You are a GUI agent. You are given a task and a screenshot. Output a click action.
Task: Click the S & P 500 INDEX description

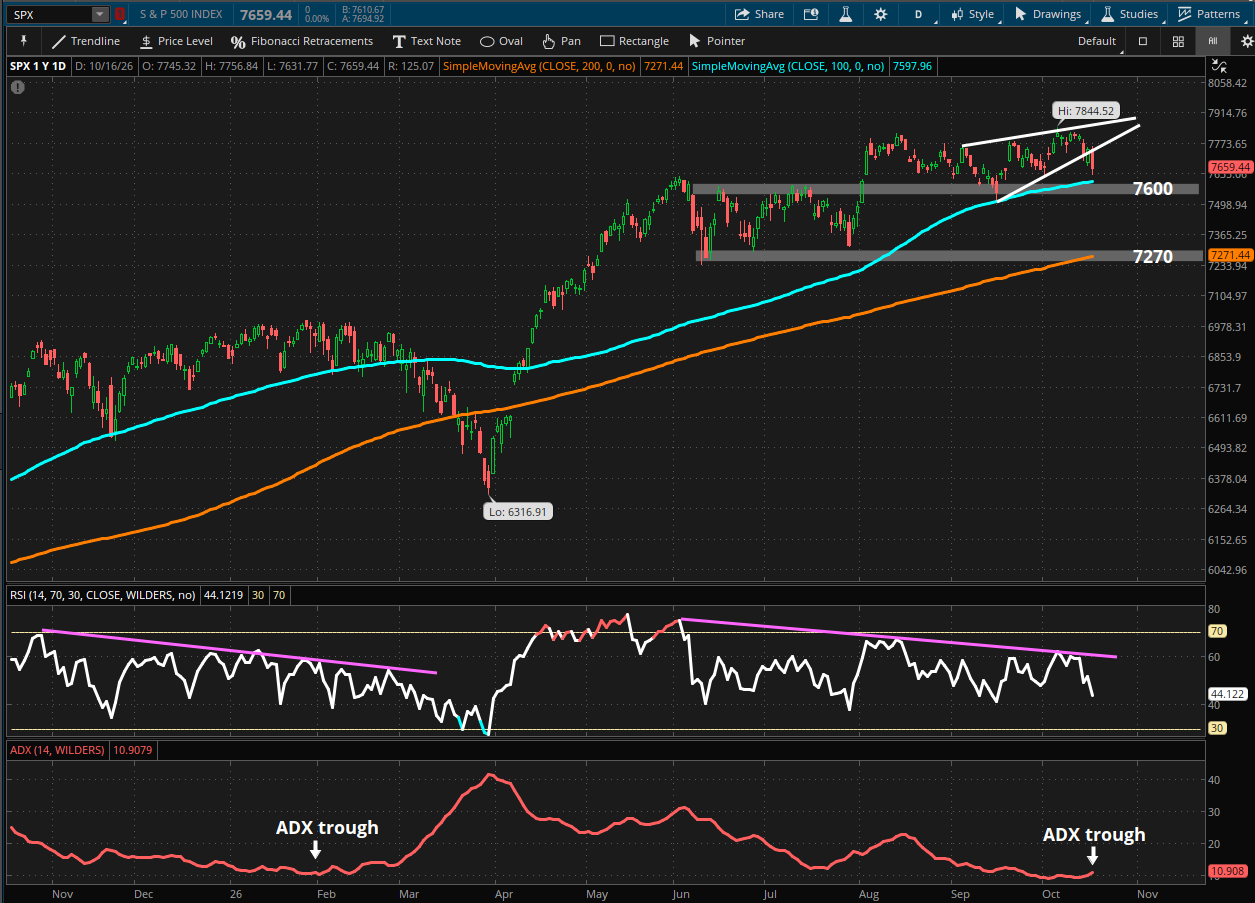click(183, 14)
